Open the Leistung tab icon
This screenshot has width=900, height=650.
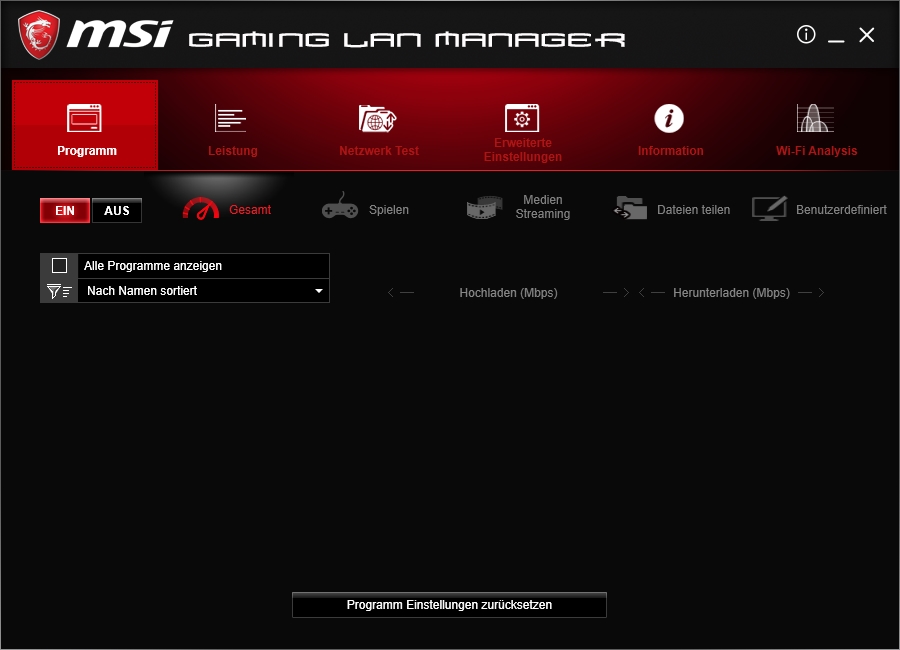pos(231,119)
